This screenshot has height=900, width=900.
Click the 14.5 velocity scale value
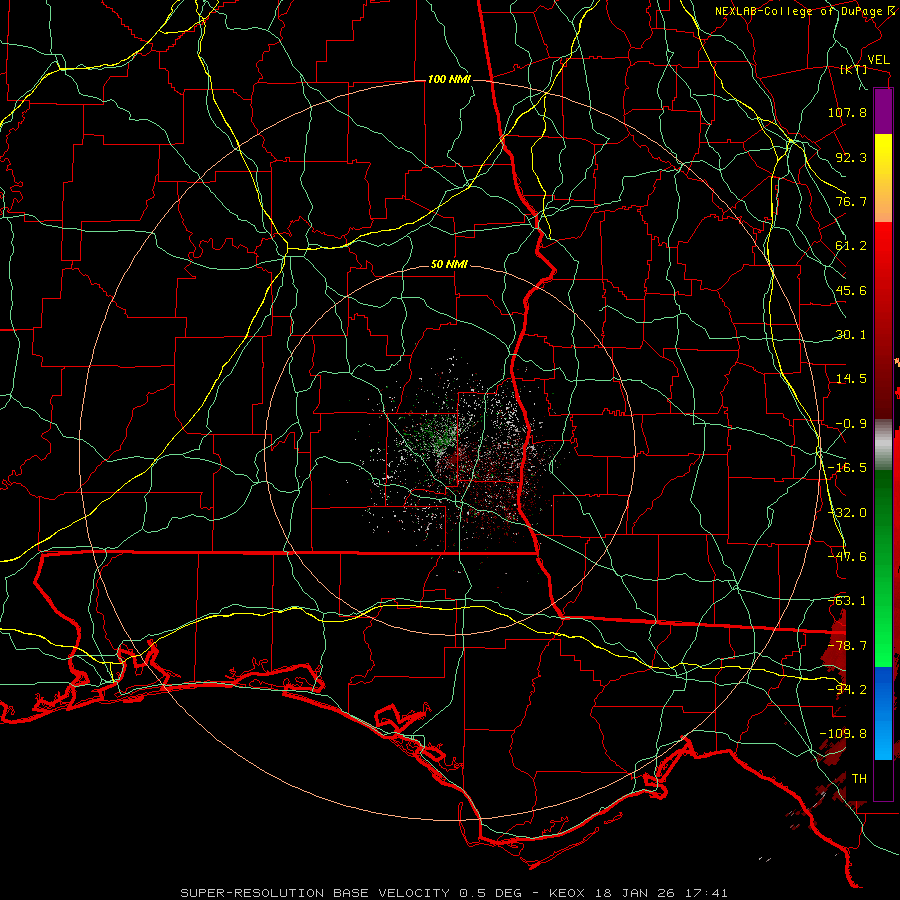[x=851, y=379]
